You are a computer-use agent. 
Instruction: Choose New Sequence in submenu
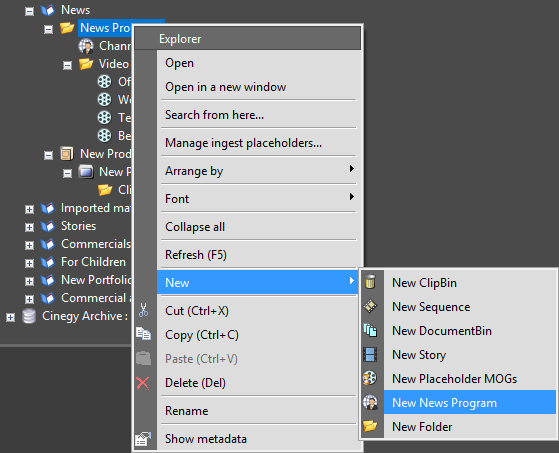pyautogui.click(x=470, y=307)
